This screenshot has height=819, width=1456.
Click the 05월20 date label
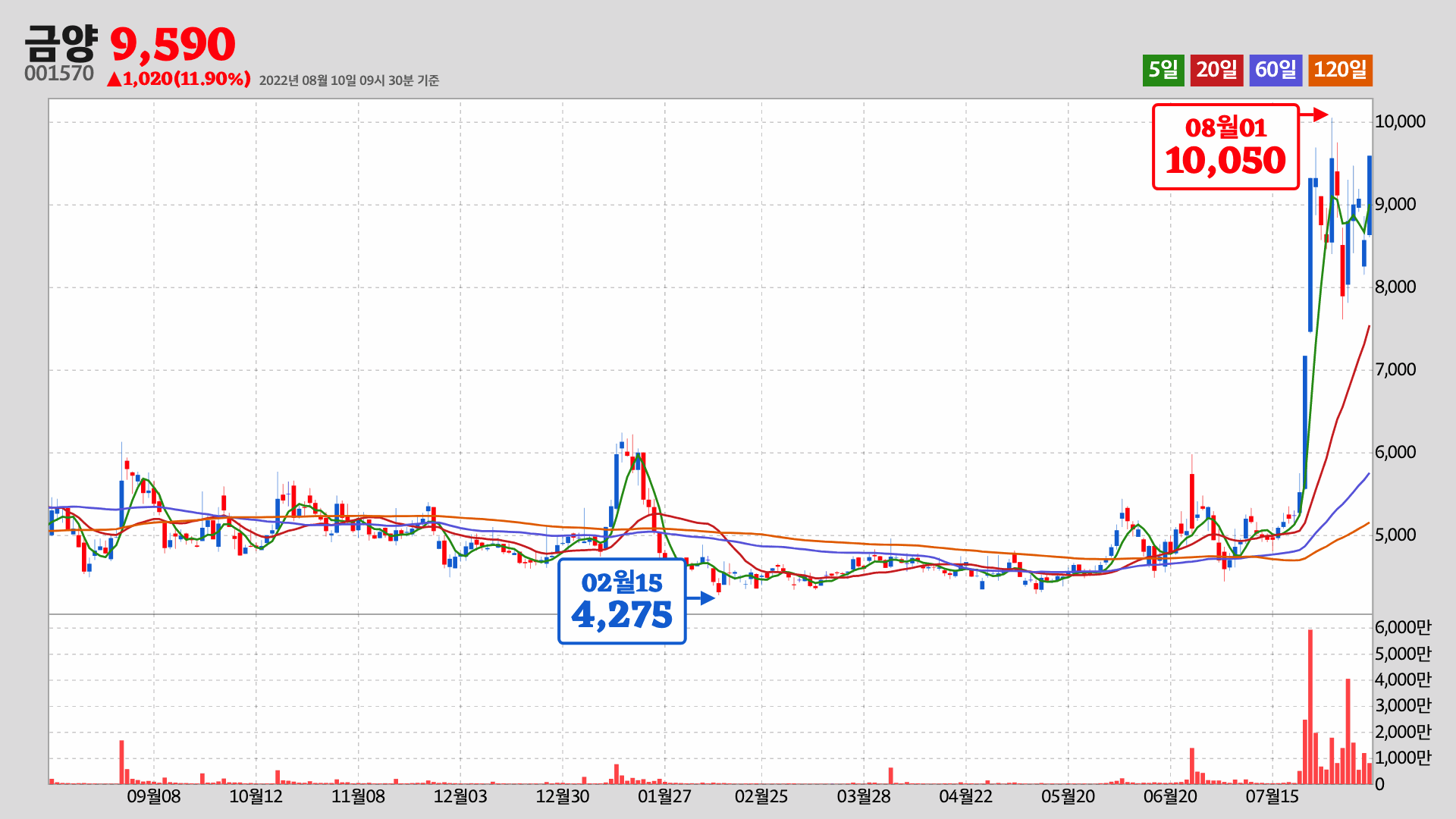point(1068,796)
